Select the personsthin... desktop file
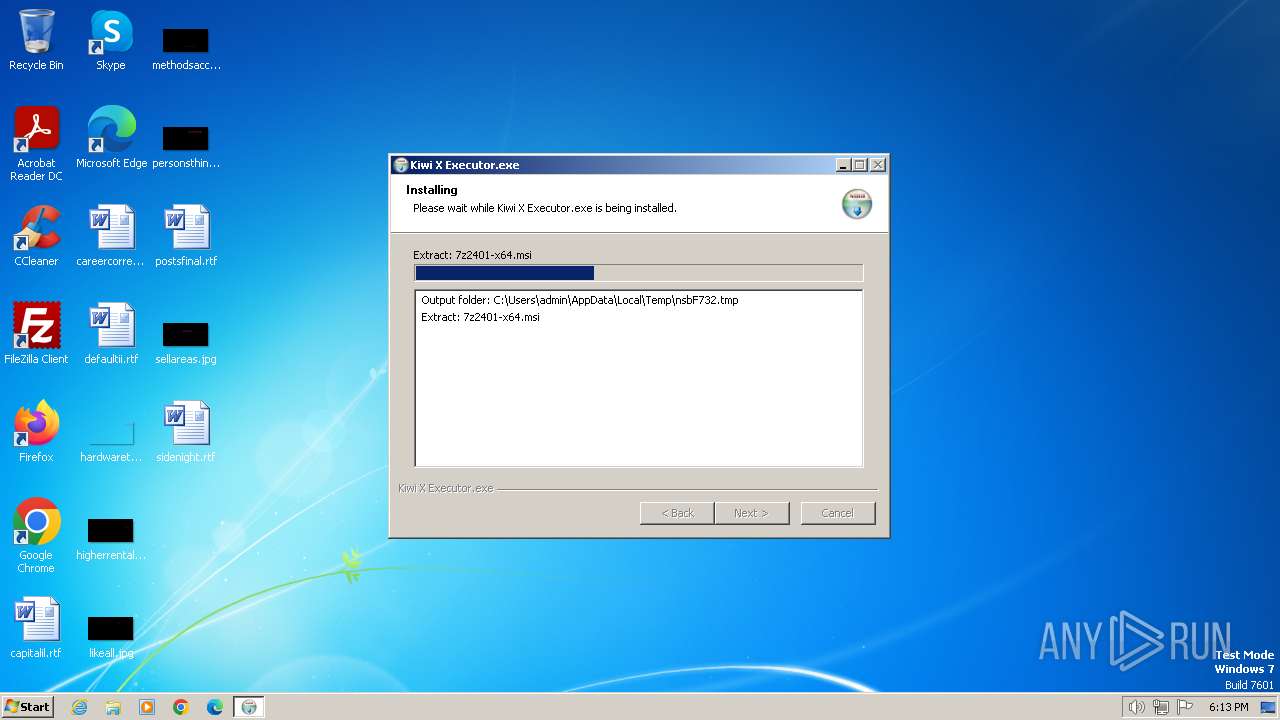The height and width of the screenshot is (720, 1280). [186, 146]
